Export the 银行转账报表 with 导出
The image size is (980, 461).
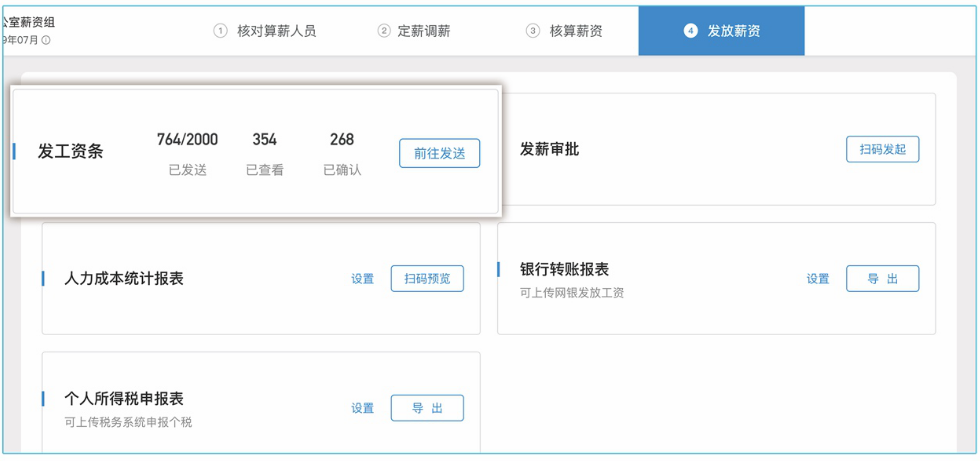coord(882,279)
